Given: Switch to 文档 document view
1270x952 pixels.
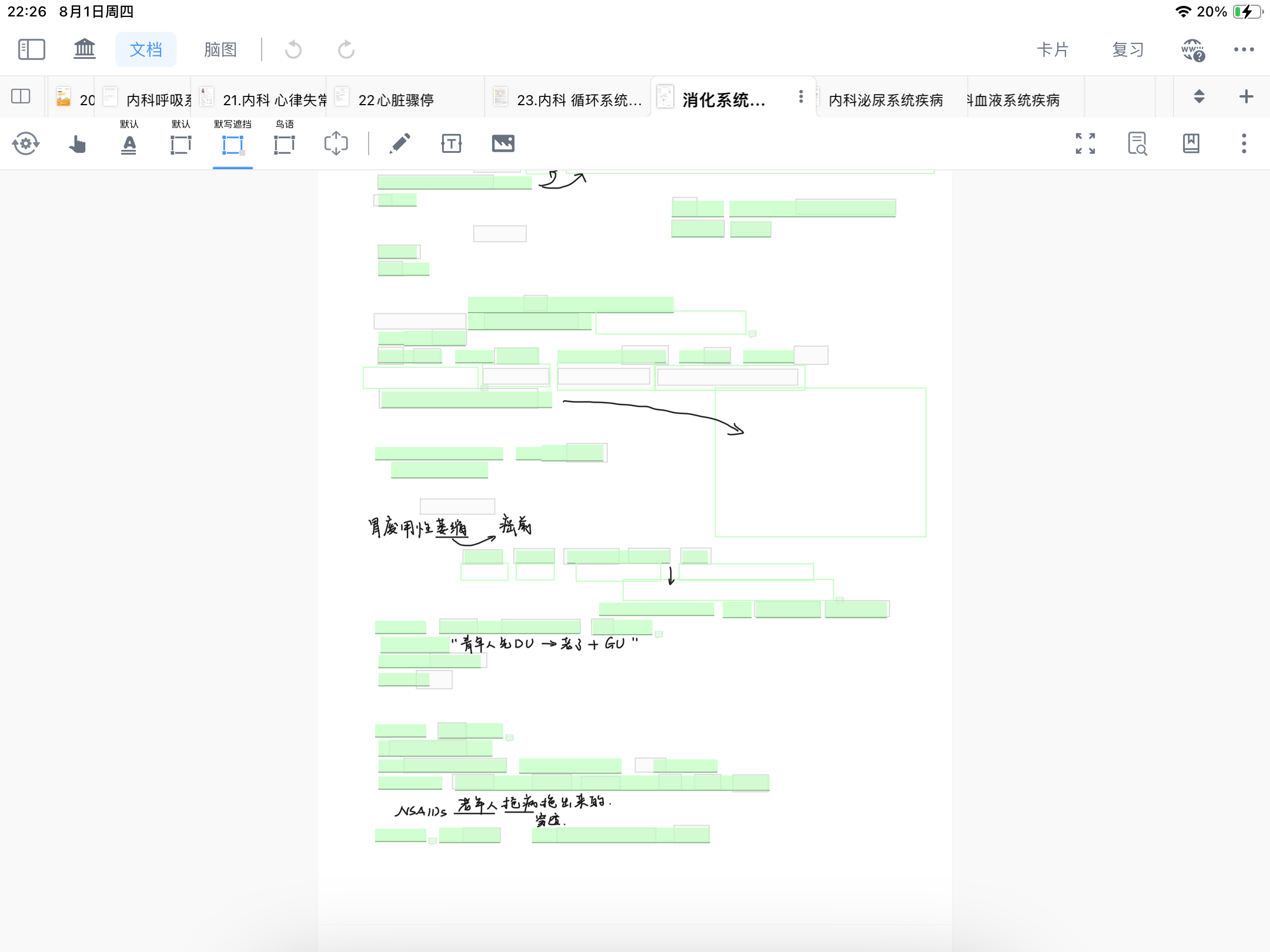Looking at the screenshot, I should pos(146,49).
